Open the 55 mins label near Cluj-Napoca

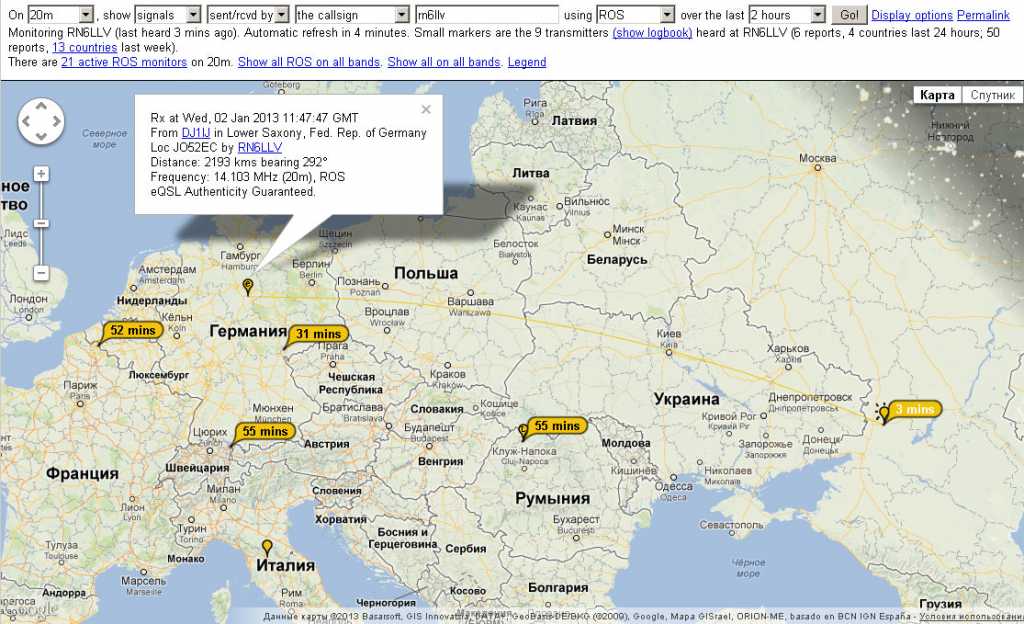pyautogui.click(x=557, y=426)
